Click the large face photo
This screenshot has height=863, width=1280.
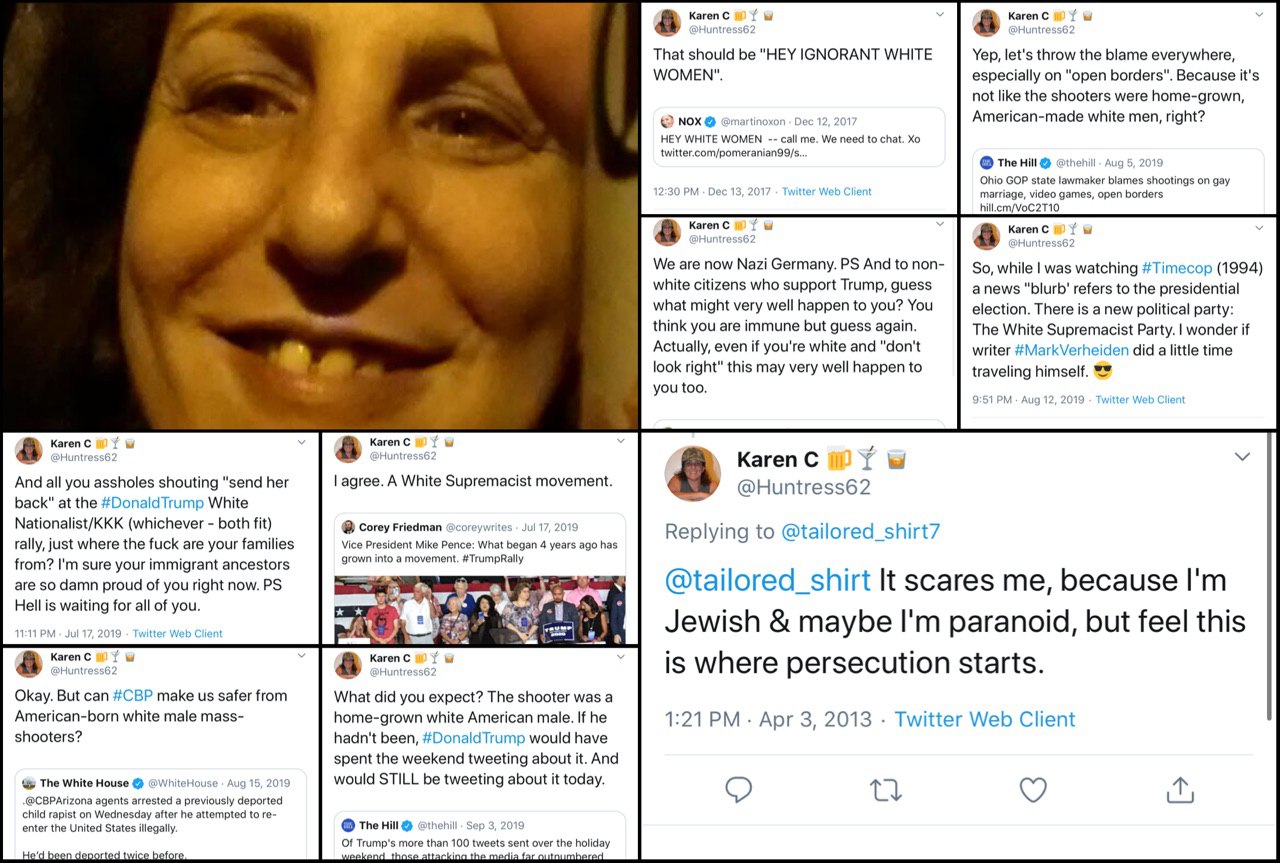pyautogui.click(x=320, y=215)
